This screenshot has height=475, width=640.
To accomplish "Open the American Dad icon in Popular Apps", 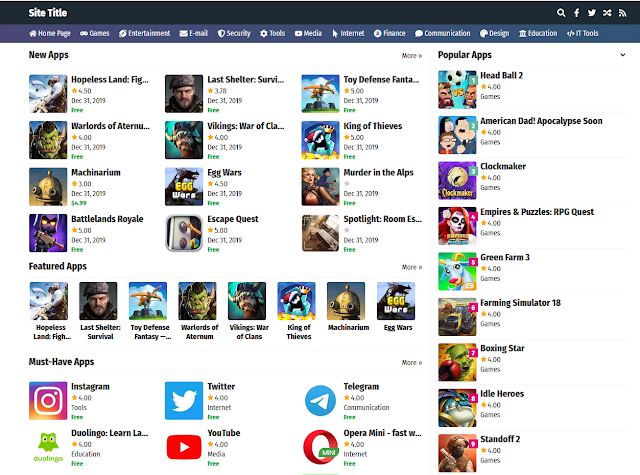I will coord(457,135).
